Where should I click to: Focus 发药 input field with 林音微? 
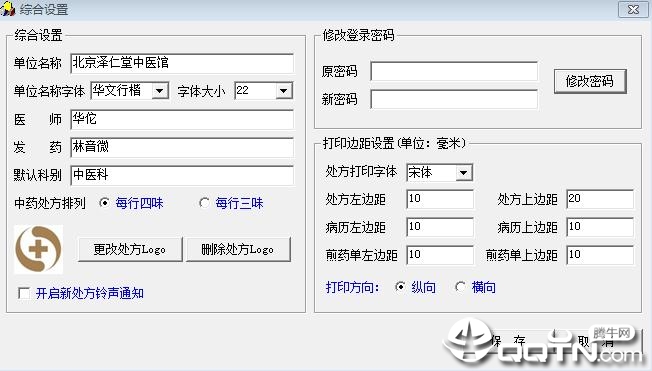coord(182,147)
